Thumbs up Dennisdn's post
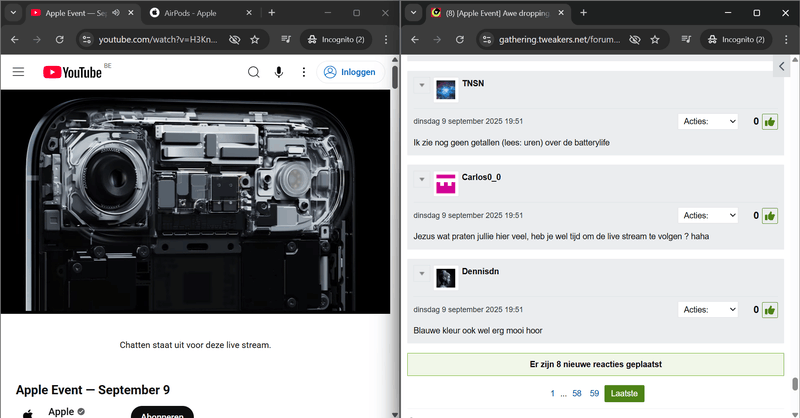This screenshot has height=418, width=800. (770, 310)
